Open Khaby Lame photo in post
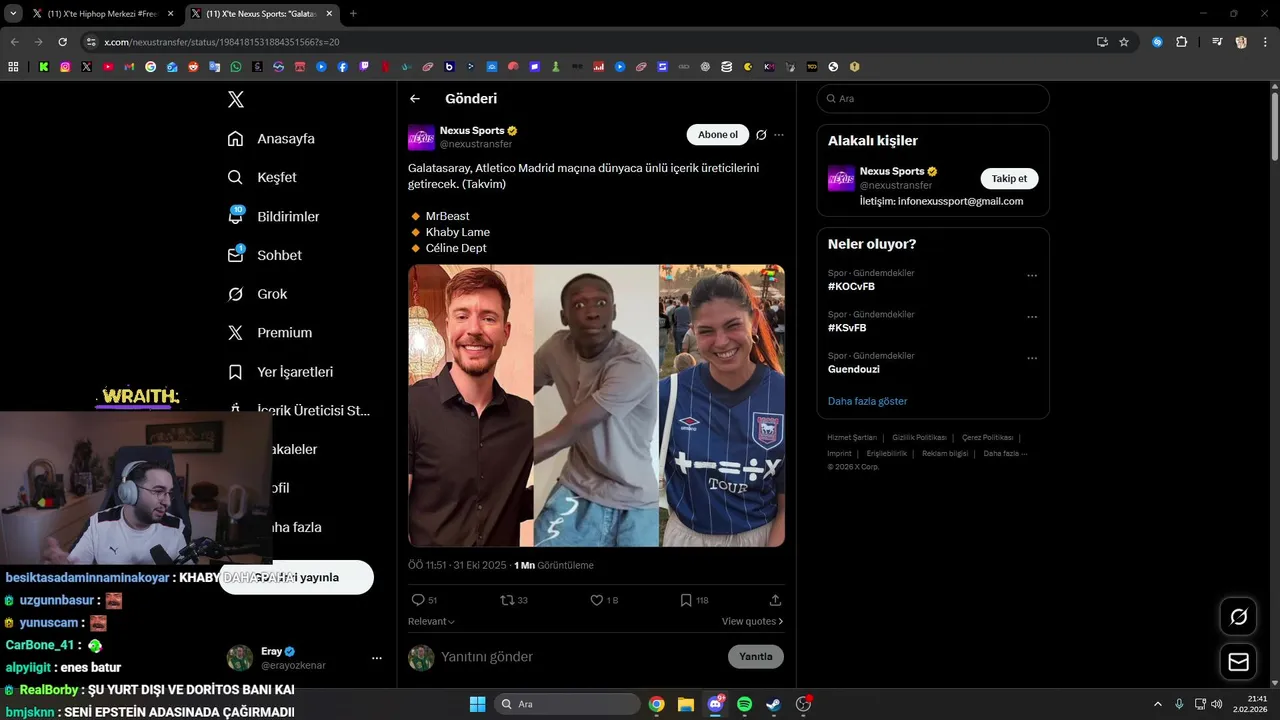Viewport: 1280px width, 720px height. [596, 405]
